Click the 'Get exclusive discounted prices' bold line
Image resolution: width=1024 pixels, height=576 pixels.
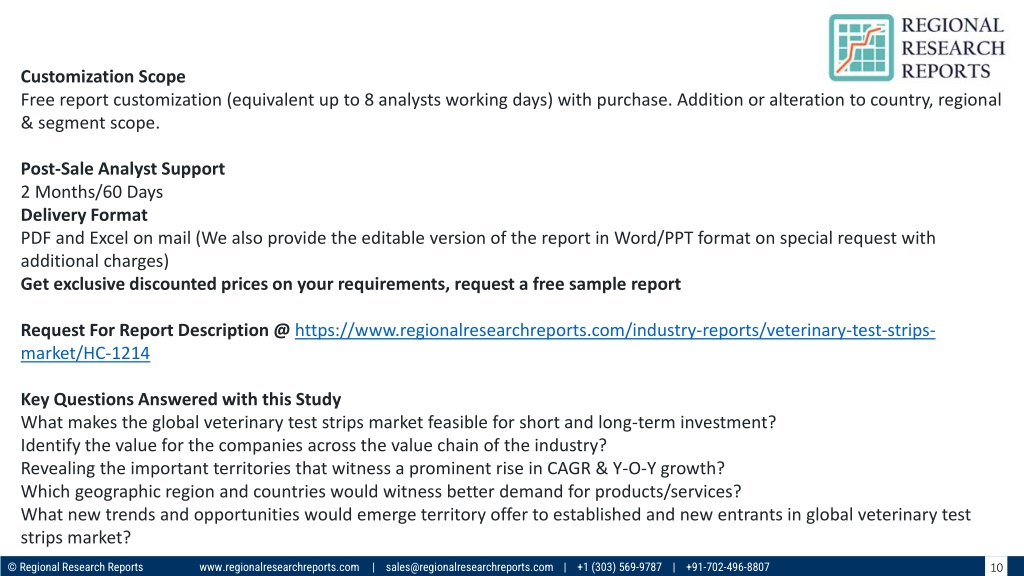click(351, 284)
